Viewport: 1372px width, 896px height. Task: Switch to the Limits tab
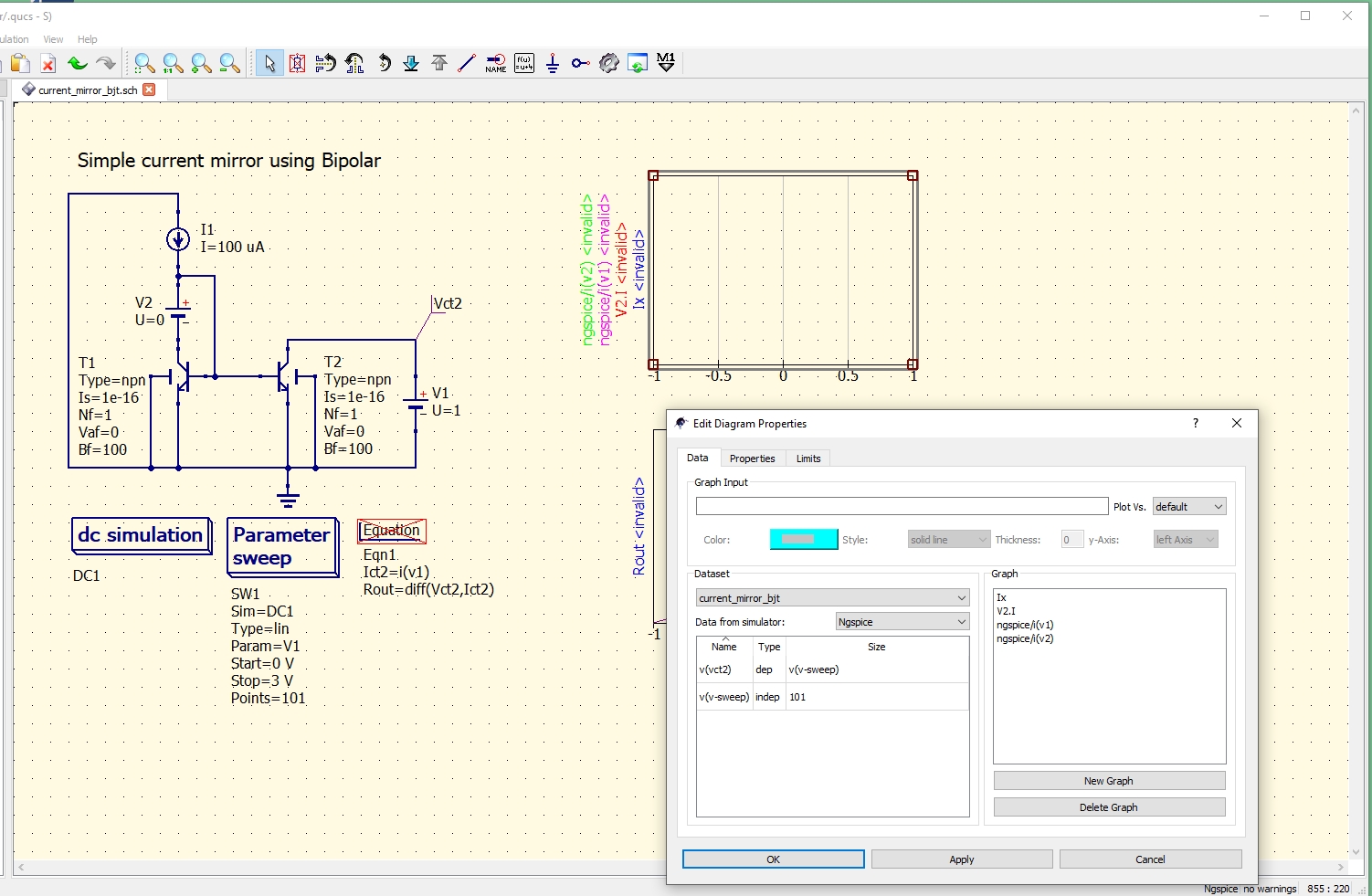coord(808,459)
